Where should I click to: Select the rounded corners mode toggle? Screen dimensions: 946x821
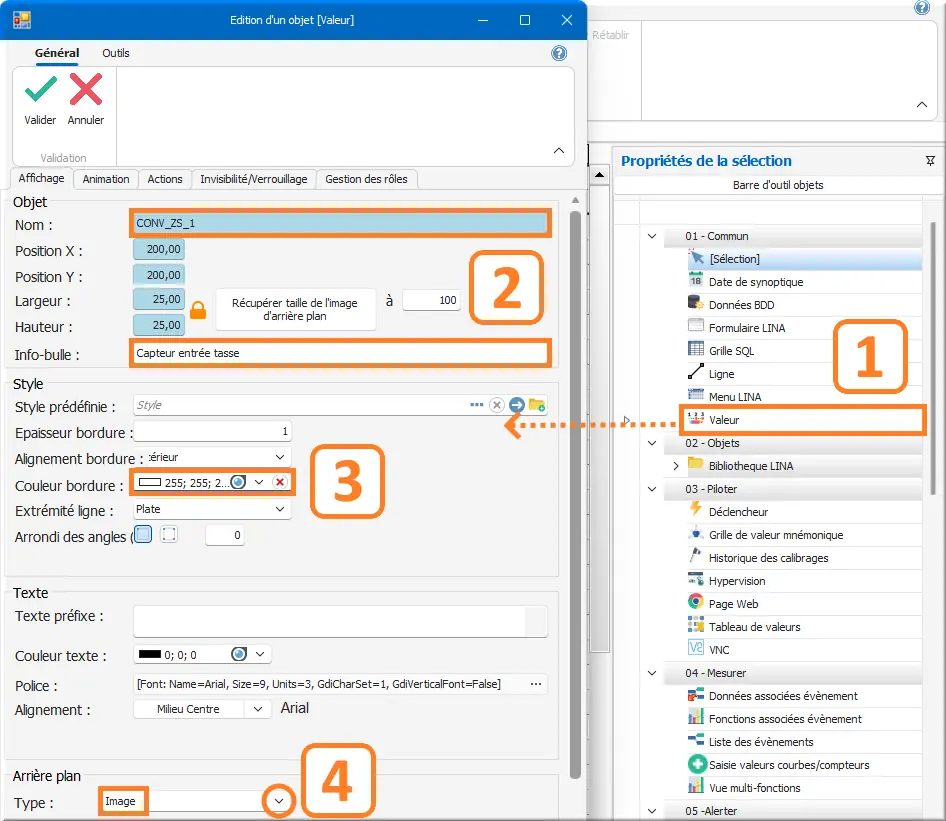pyautogui.click(x=144, y=534)
